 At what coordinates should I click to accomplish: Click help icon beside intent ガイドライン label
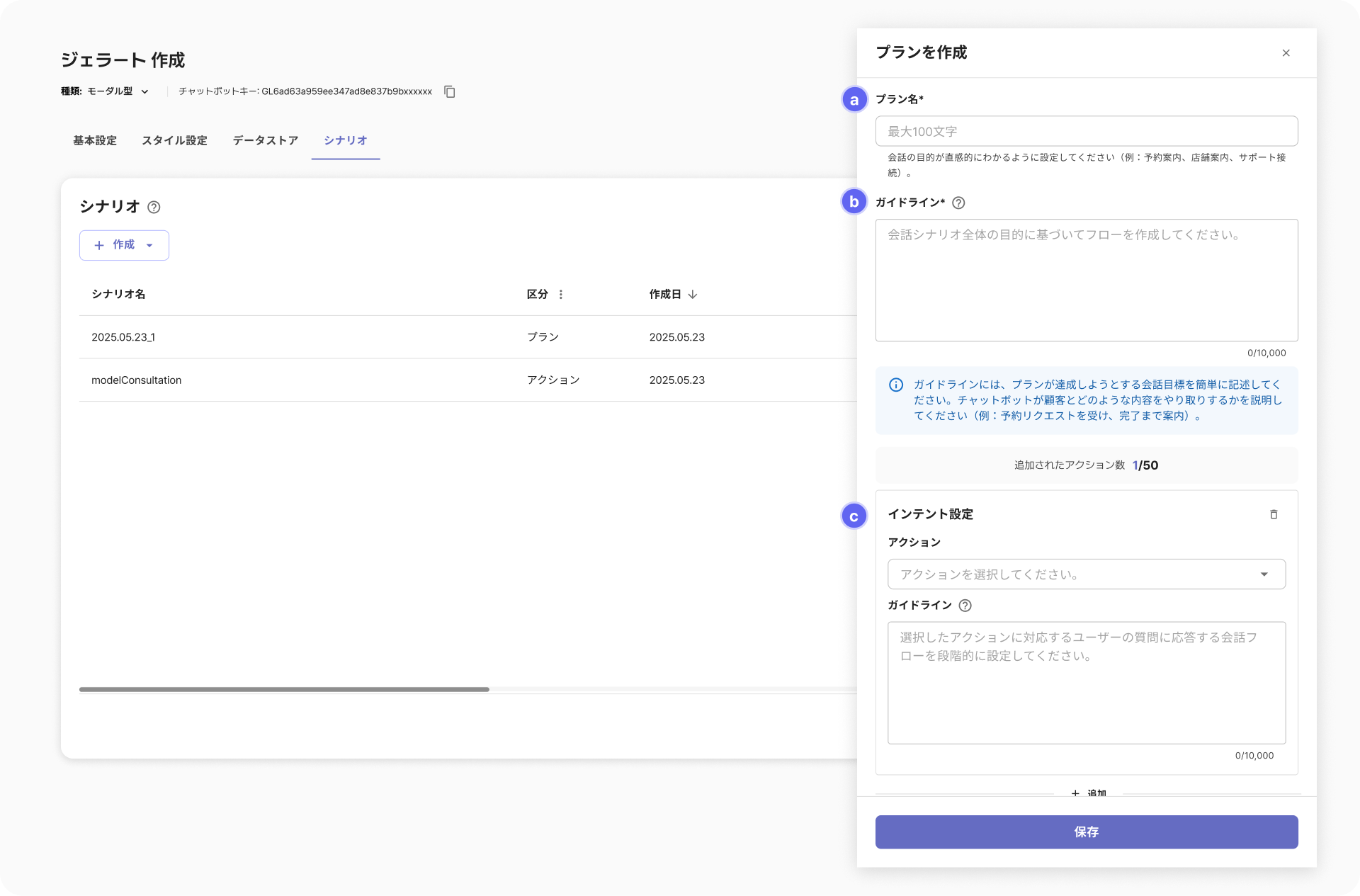(965, 606)
